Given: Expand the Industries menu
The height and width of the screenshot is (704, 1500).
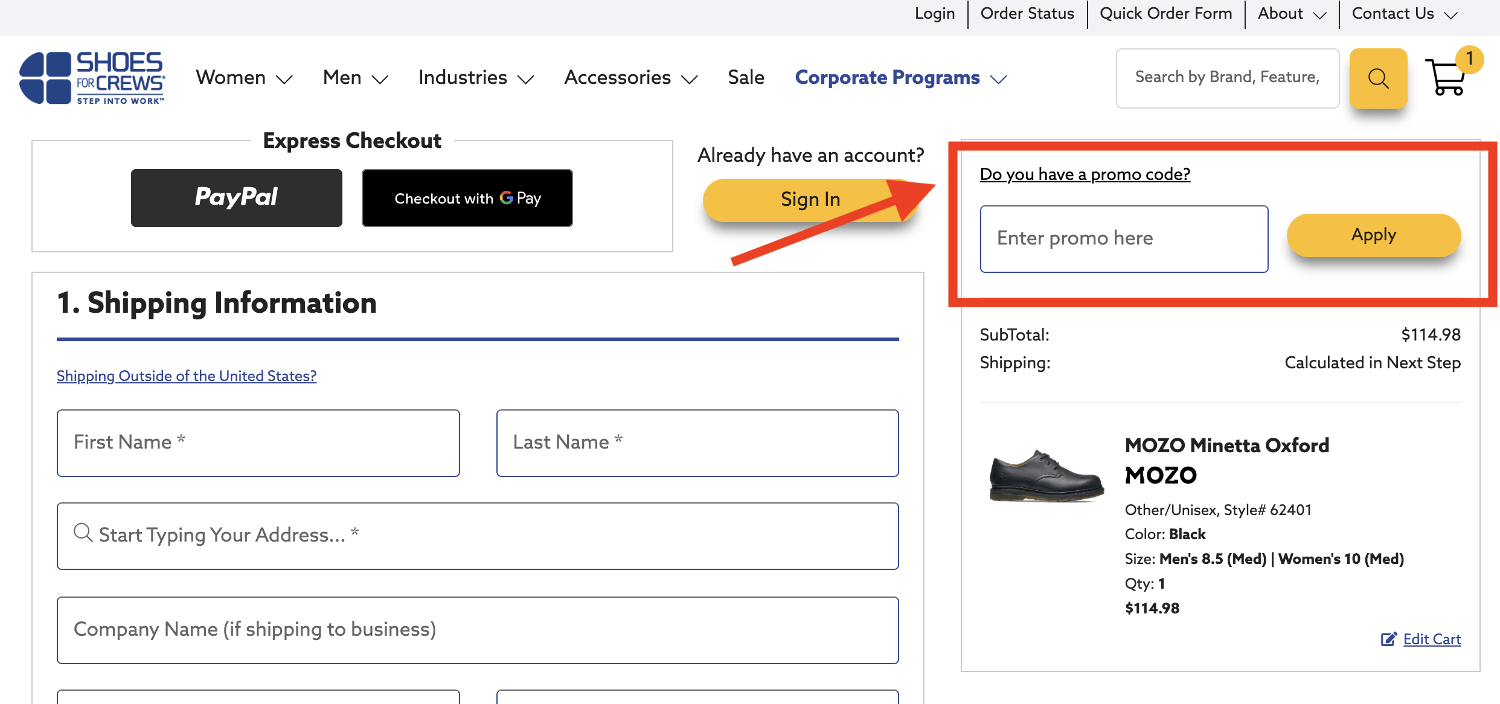Looking at the screenshot, I should point(476,78).
